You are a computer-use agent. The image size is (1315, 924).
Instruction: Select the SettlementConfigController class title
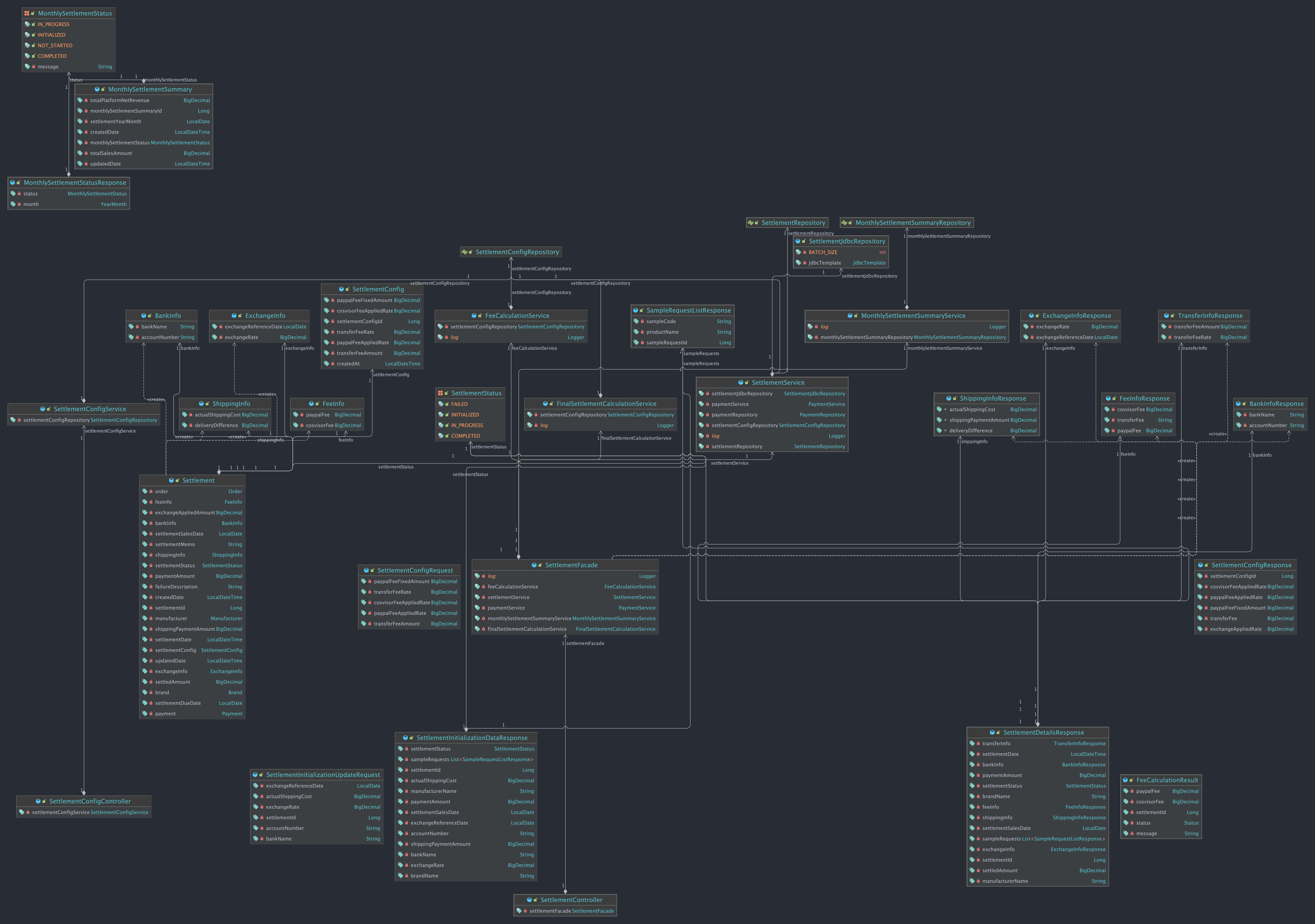[x=90, y=801]
